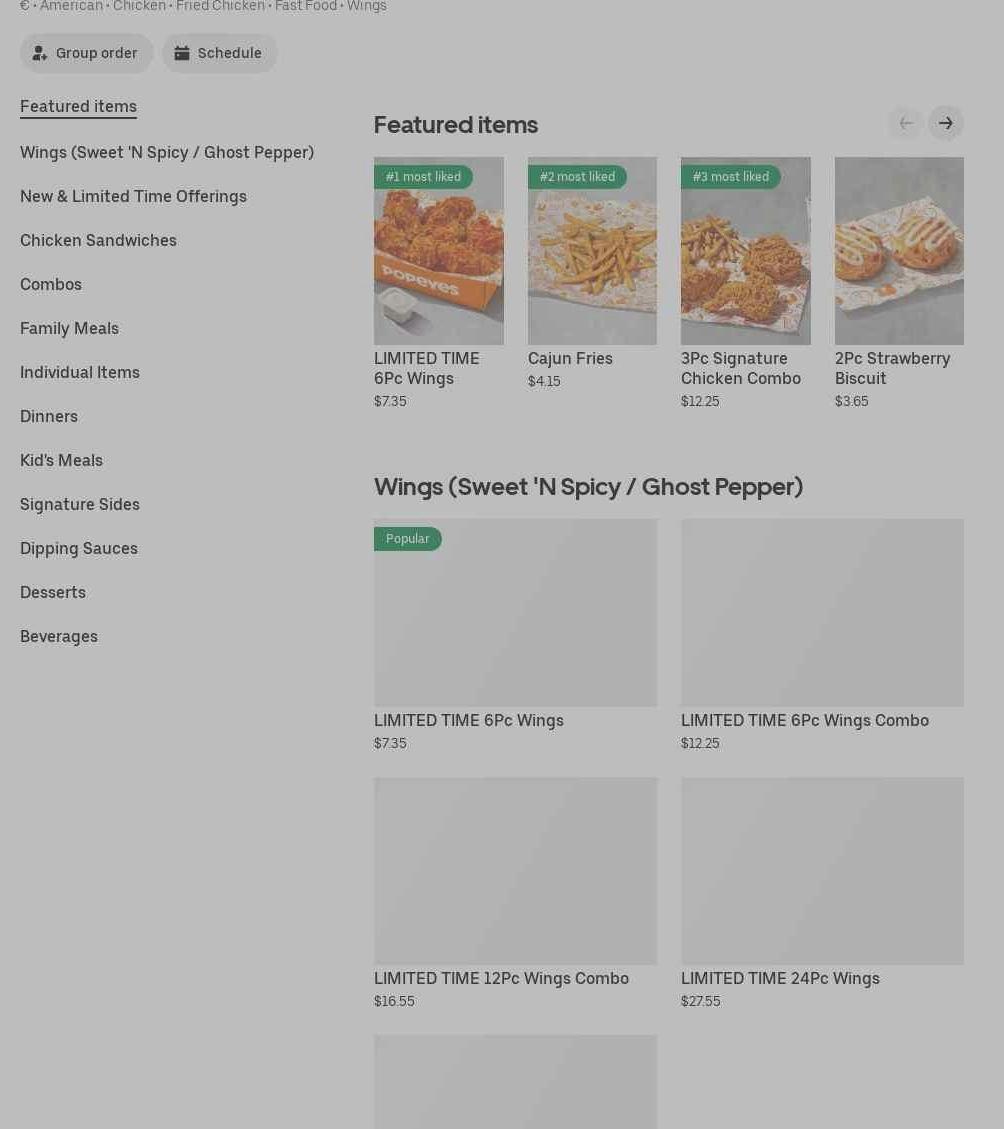Choose the 2Pc Strawberry Biscuit image
1004x1129 pixels.
pyautogui.click(x=899, y=251)
